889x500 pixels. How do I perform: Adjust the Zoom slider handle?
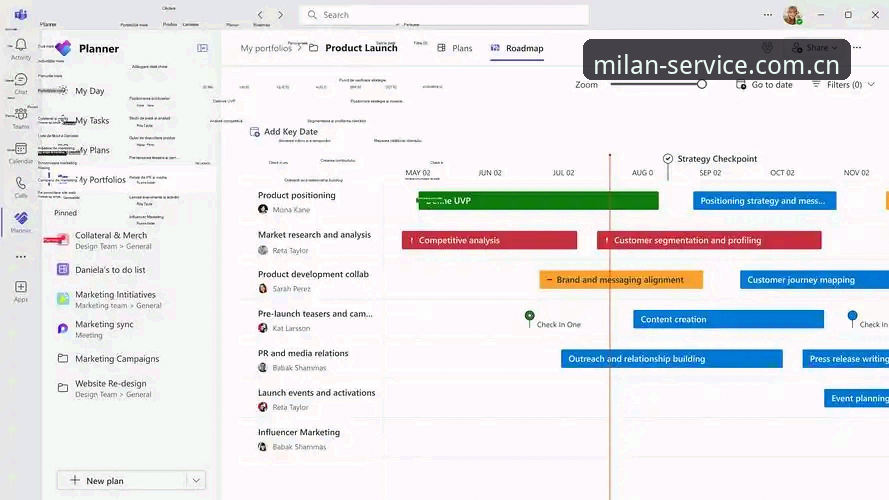702,84
